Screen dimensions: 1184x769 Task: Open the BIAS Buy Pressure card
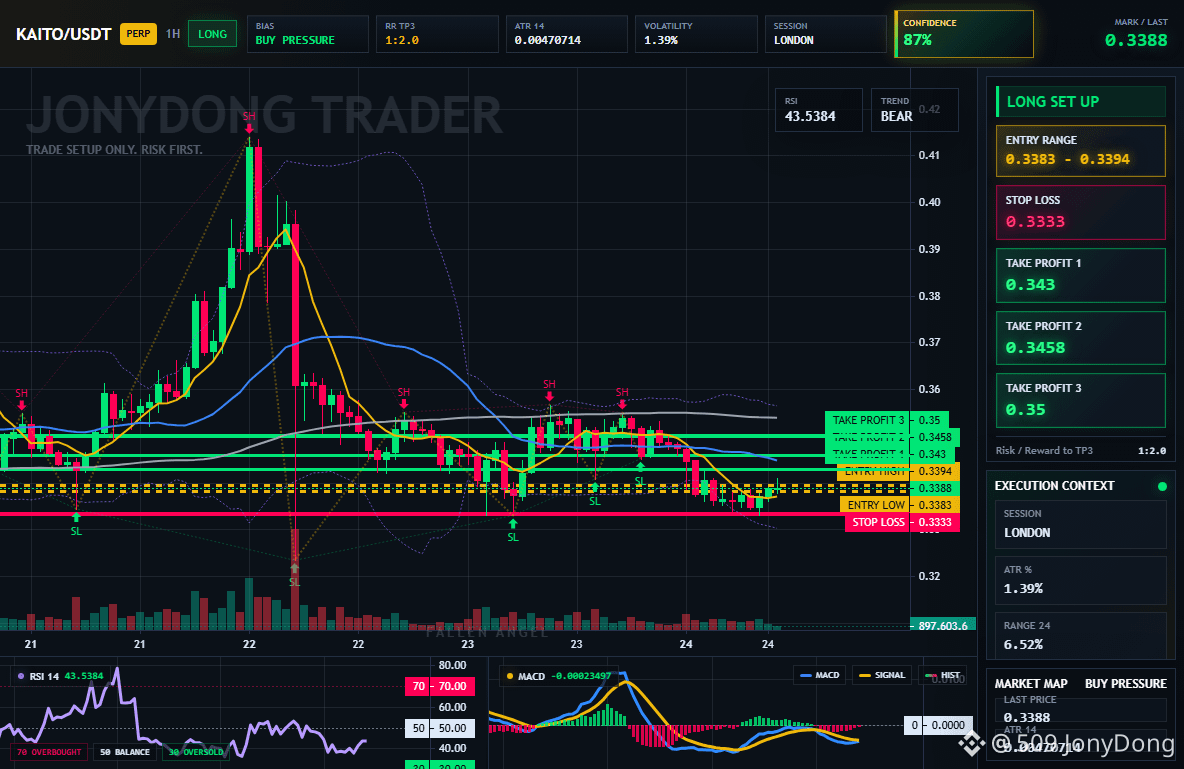coord(307,34)
